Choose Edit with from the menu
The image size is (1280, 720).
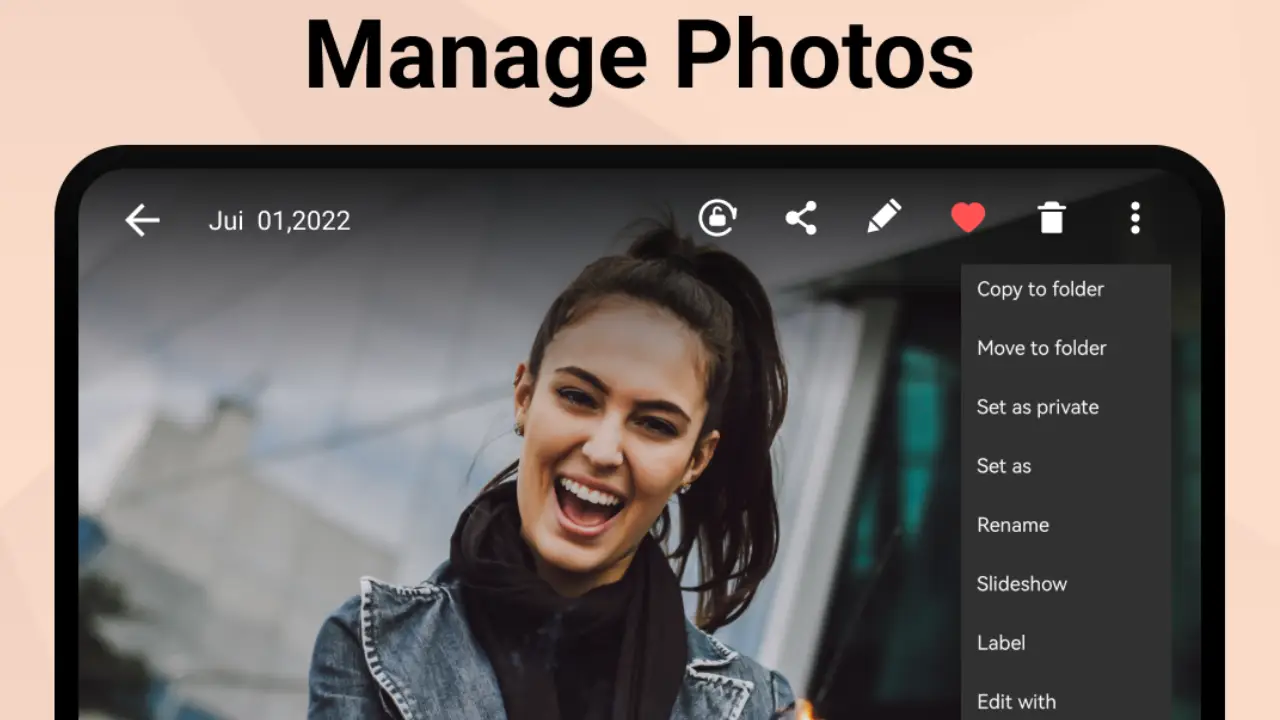point(1016,701)
